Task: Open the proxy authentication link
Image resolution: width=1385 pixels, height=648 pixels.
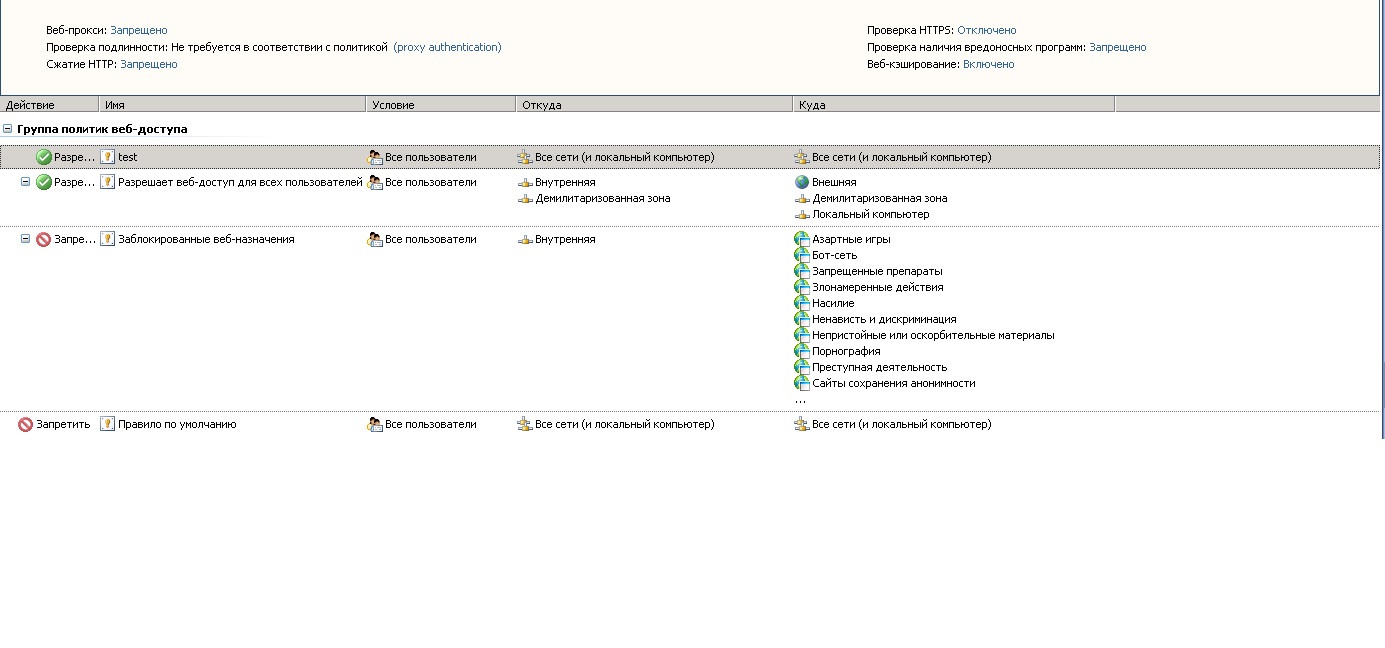Action: coord(447,47)
